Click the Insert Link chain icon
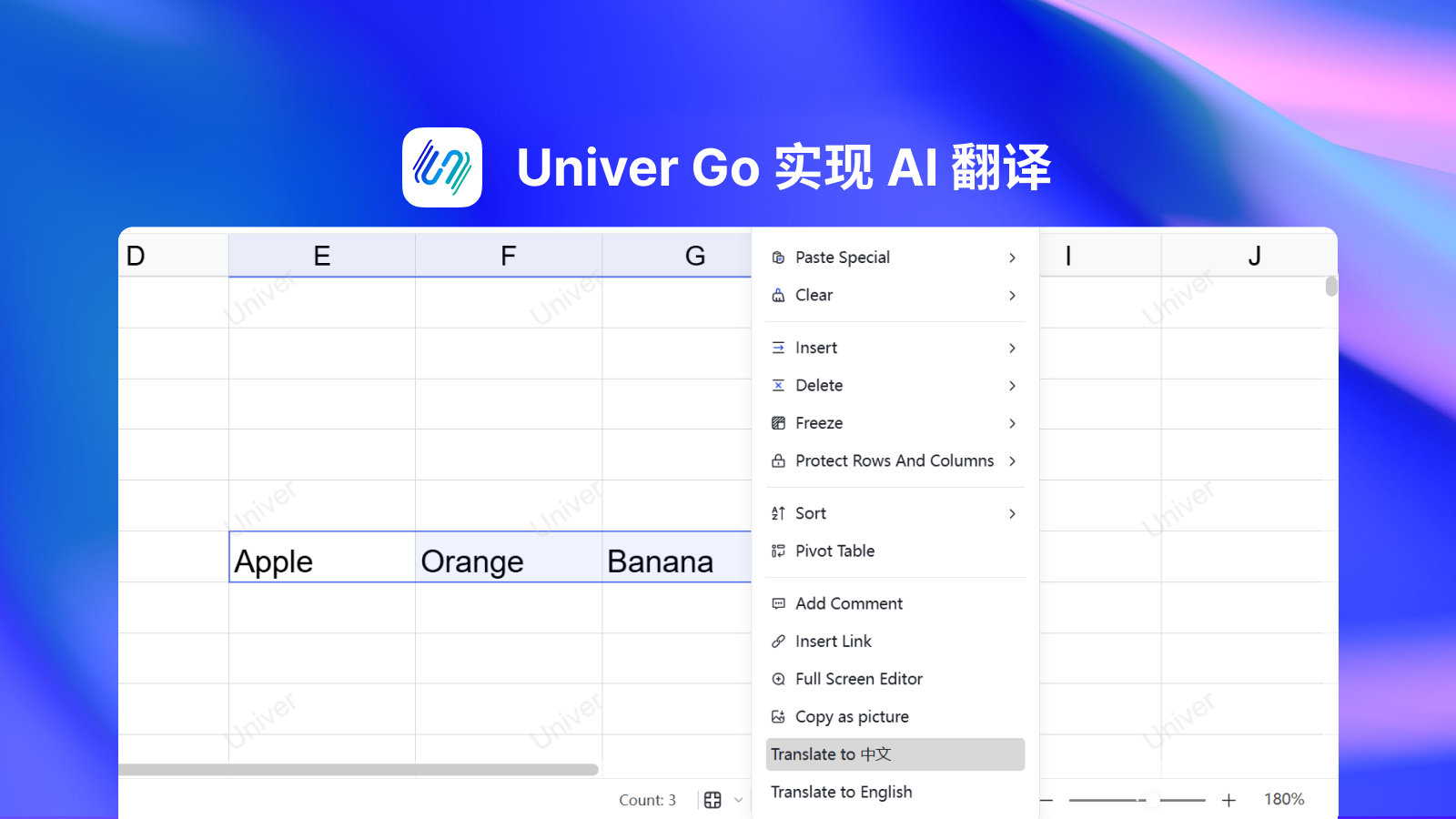The image size is (1456, 819). point(778,642)
